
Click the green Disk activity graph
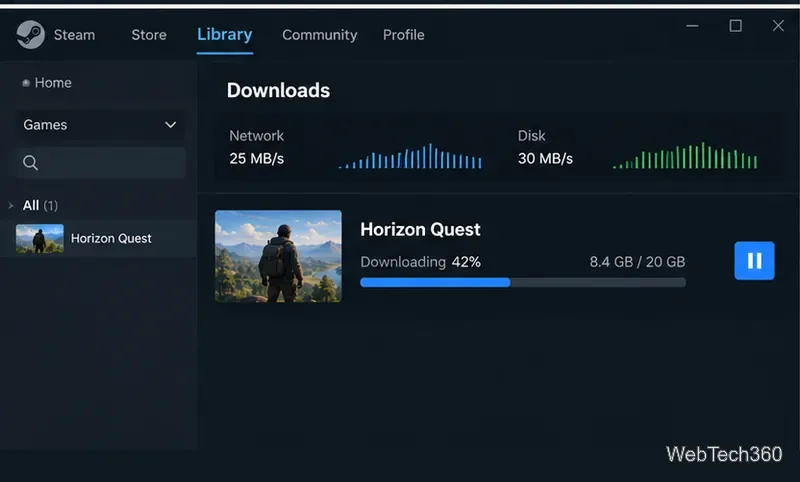685,156
